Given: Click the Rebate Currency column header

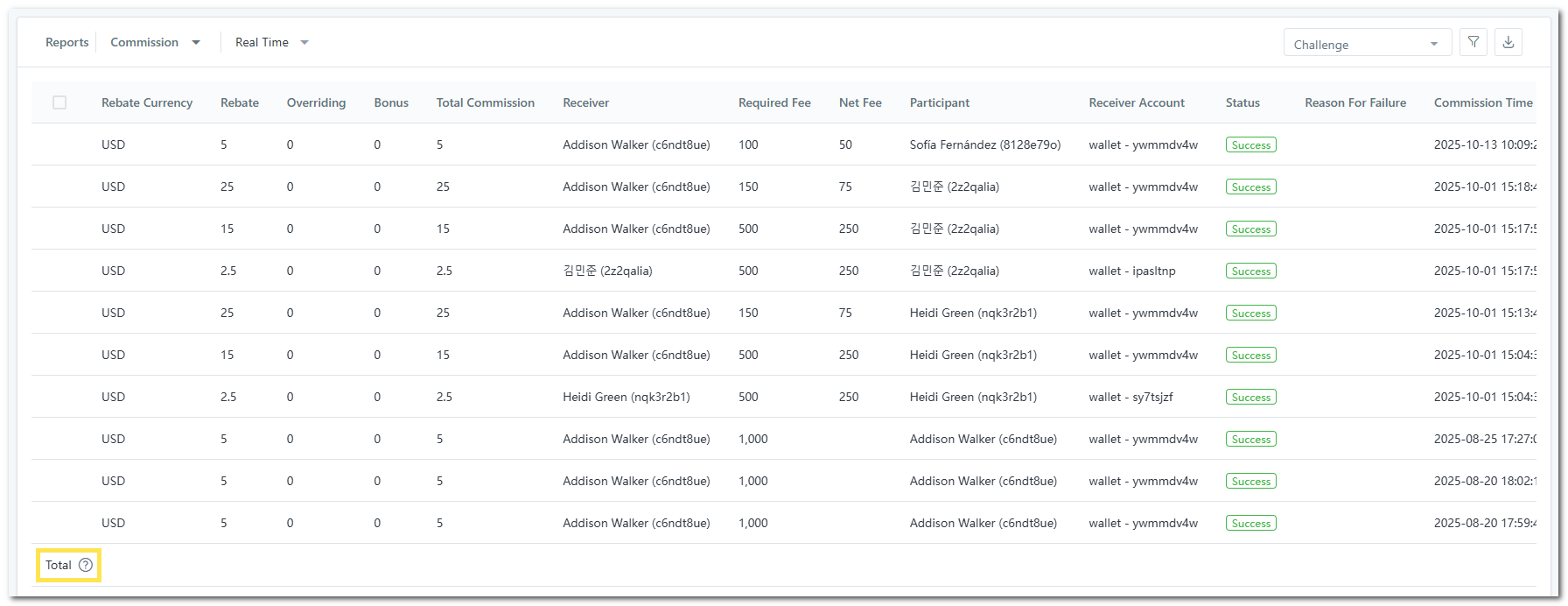Looking at the screenshot, I should [x=146, y=102].
